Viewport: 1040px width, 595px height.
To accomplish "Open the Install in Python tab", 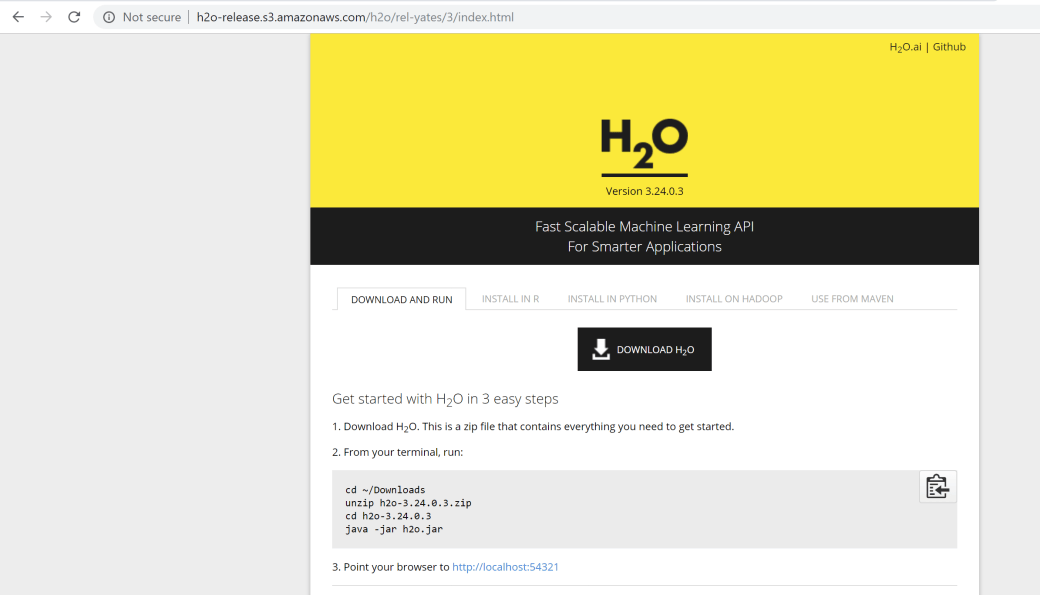I will (x=612, y=298).
